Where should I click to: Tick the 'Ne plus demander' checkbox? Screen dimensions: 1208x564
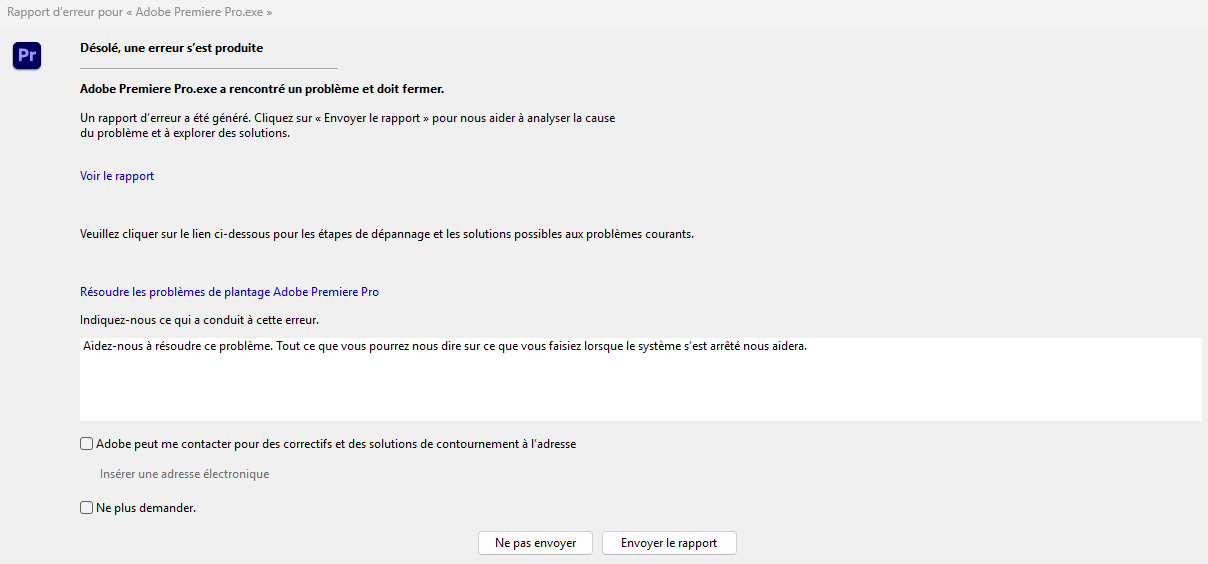pos(86,508)
